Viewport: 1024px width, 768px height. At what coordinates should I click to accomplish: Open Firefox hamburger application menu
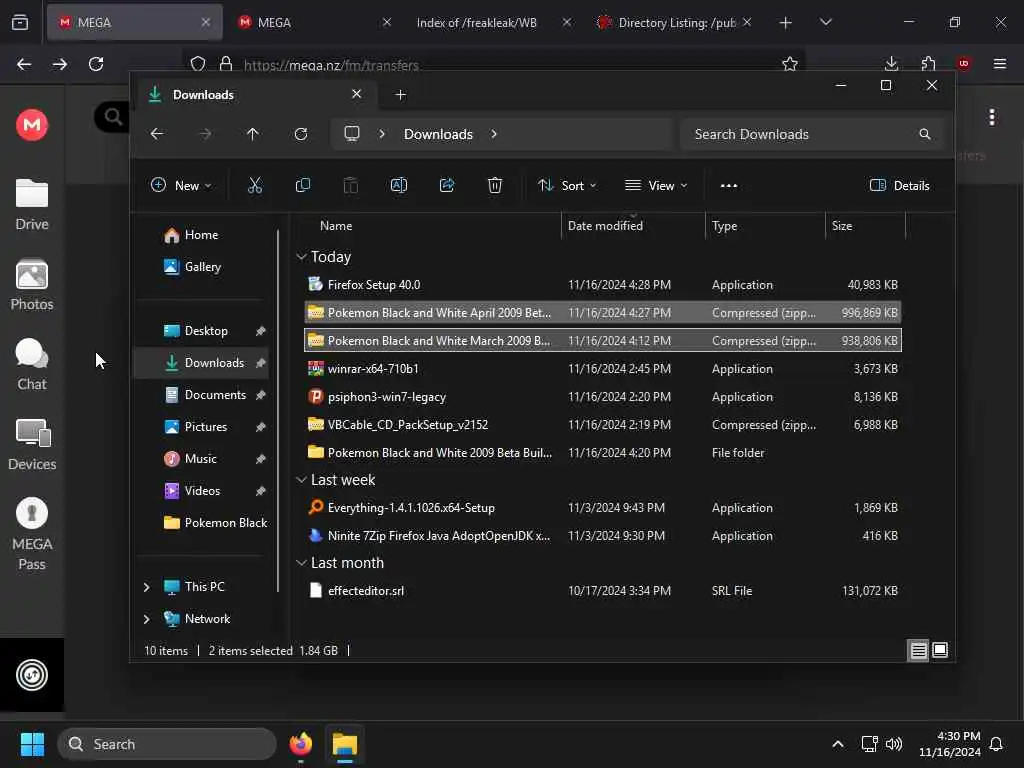[999, 64]
